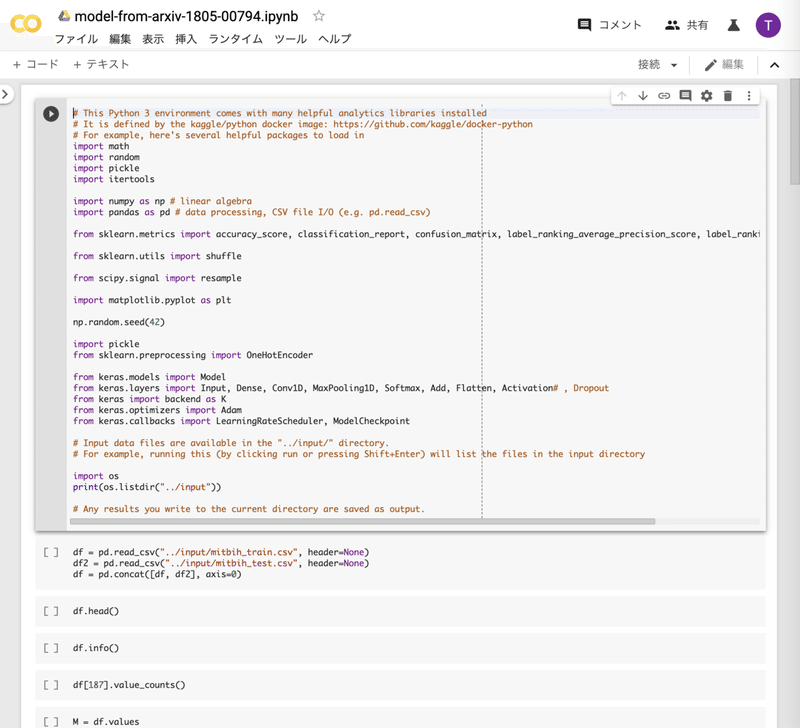Run the first code cell
800x728 pixels.
pos(51,113)
